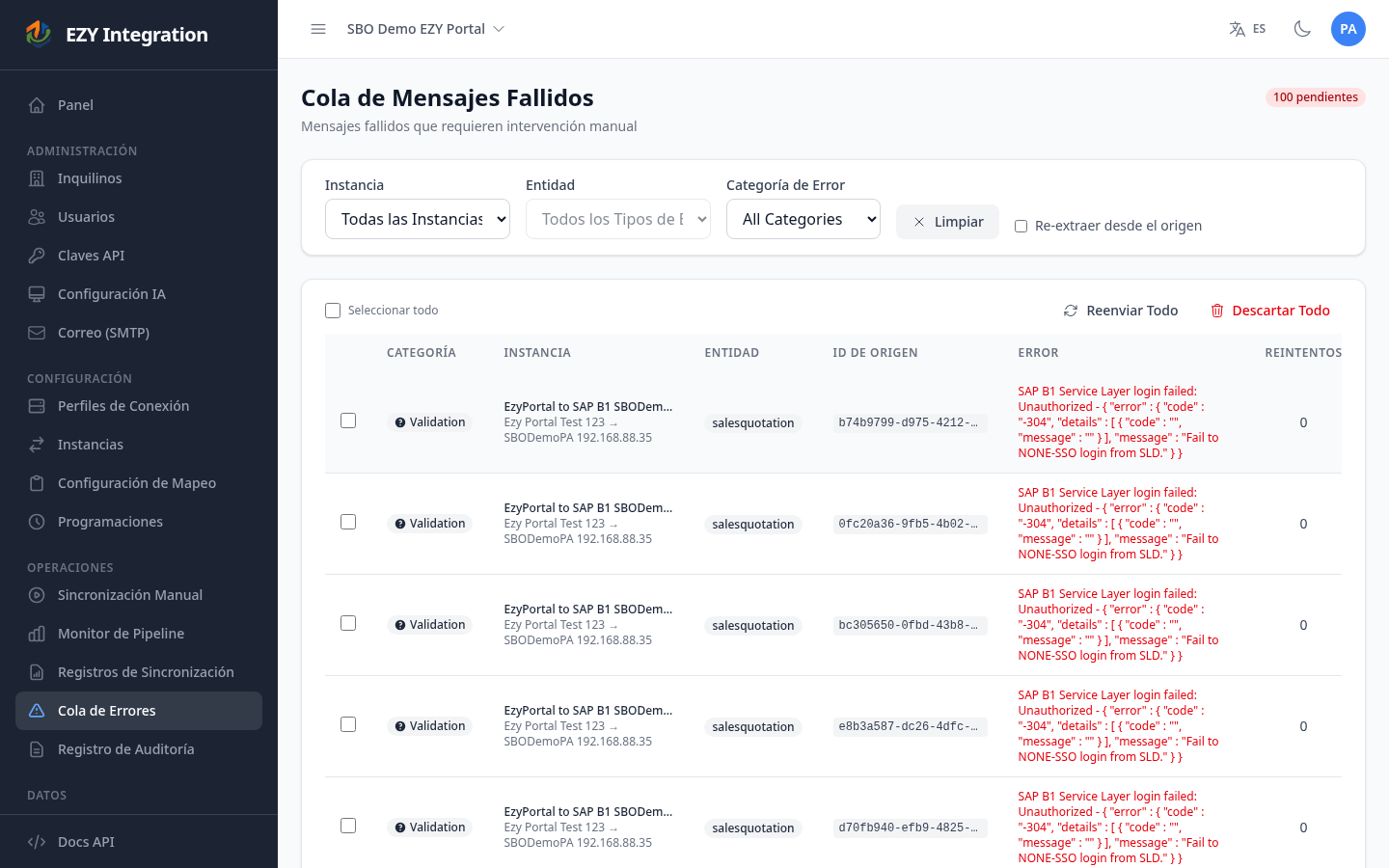Screen dimensions: 1389x868
Task: Click the Docs API code icon
Action: point(37,842)
